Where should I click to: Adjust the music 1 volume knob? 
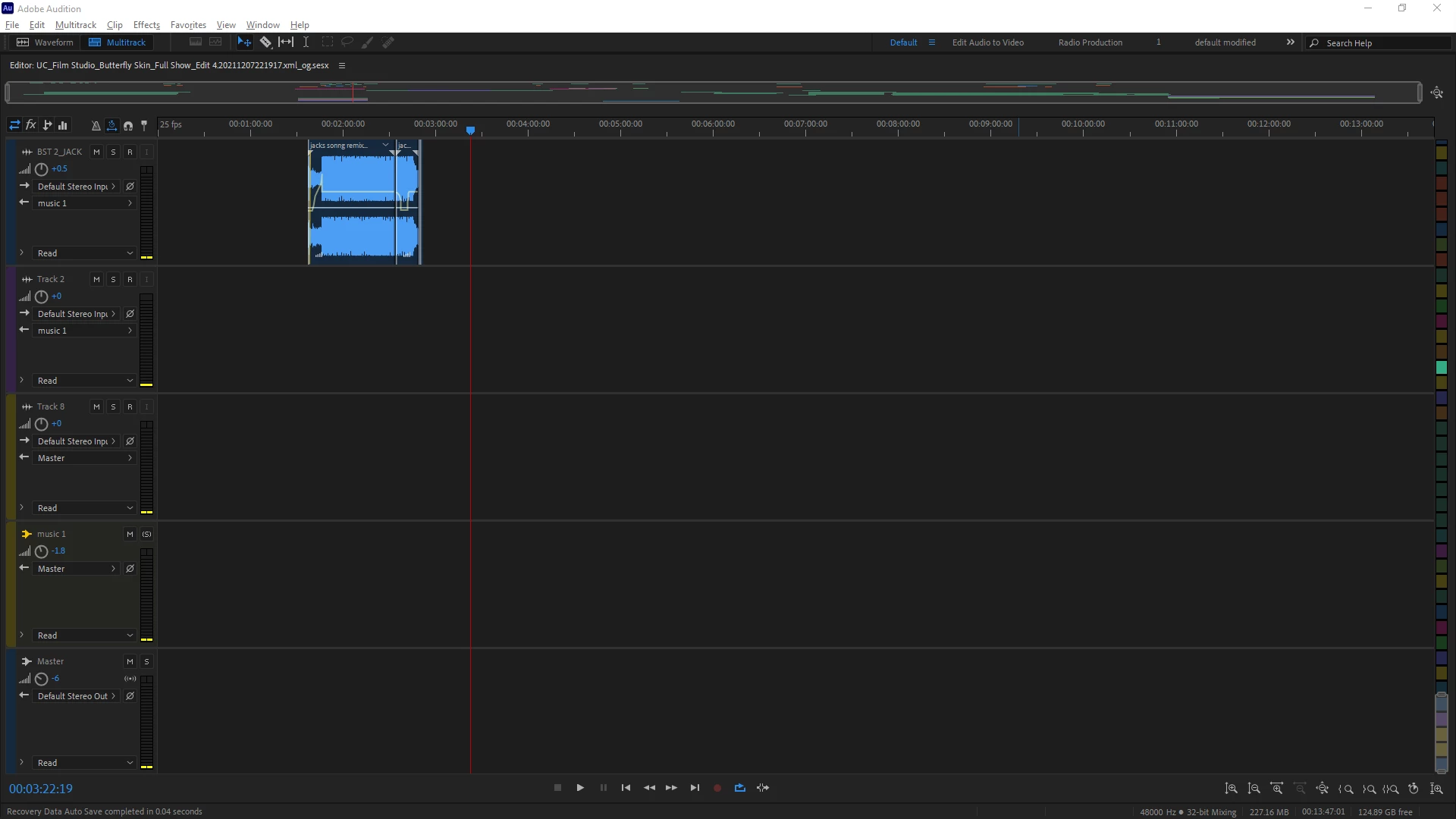click(42, 551)
